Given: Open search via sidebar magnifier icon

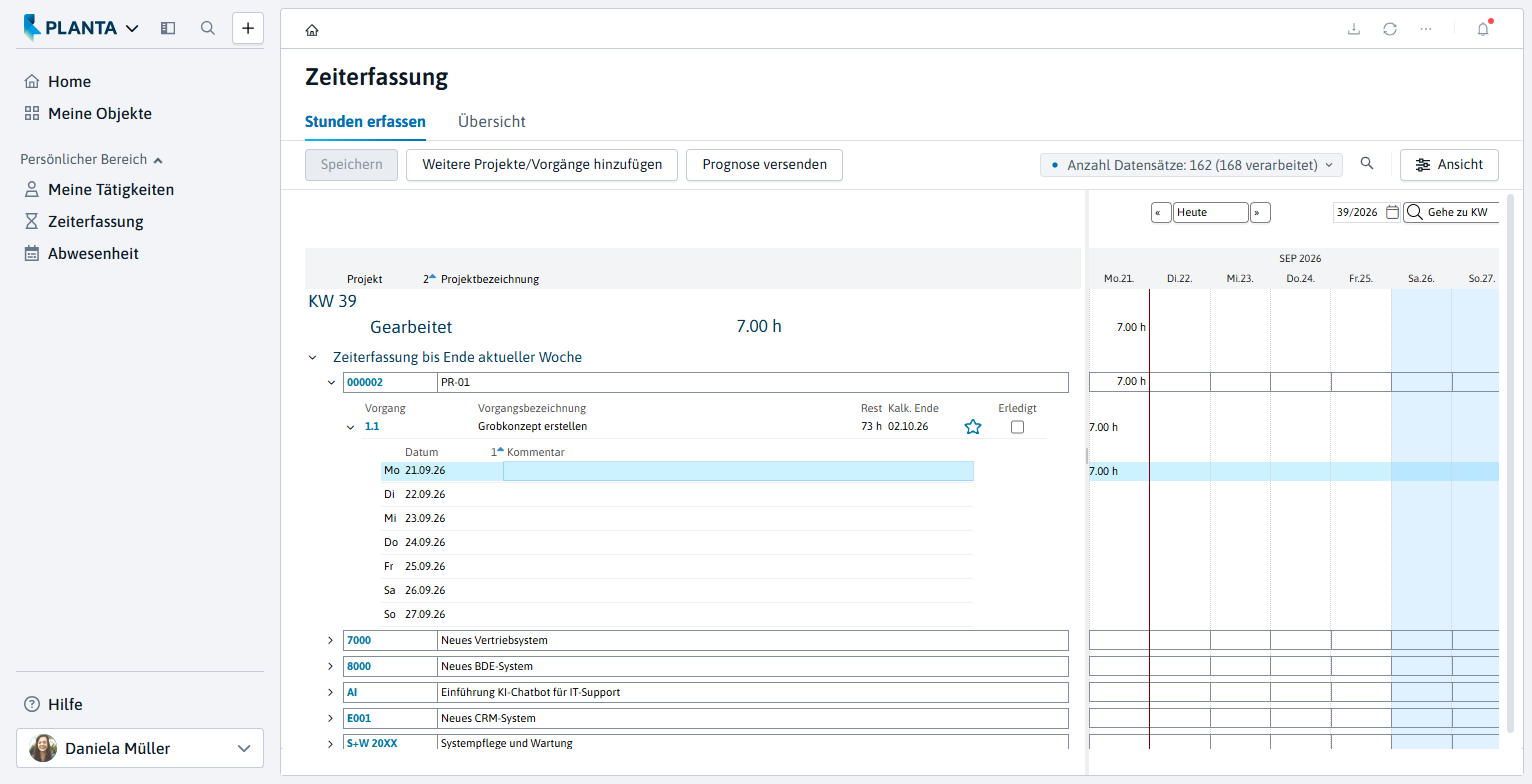Looking at the screenshot, I should [208, 28].
